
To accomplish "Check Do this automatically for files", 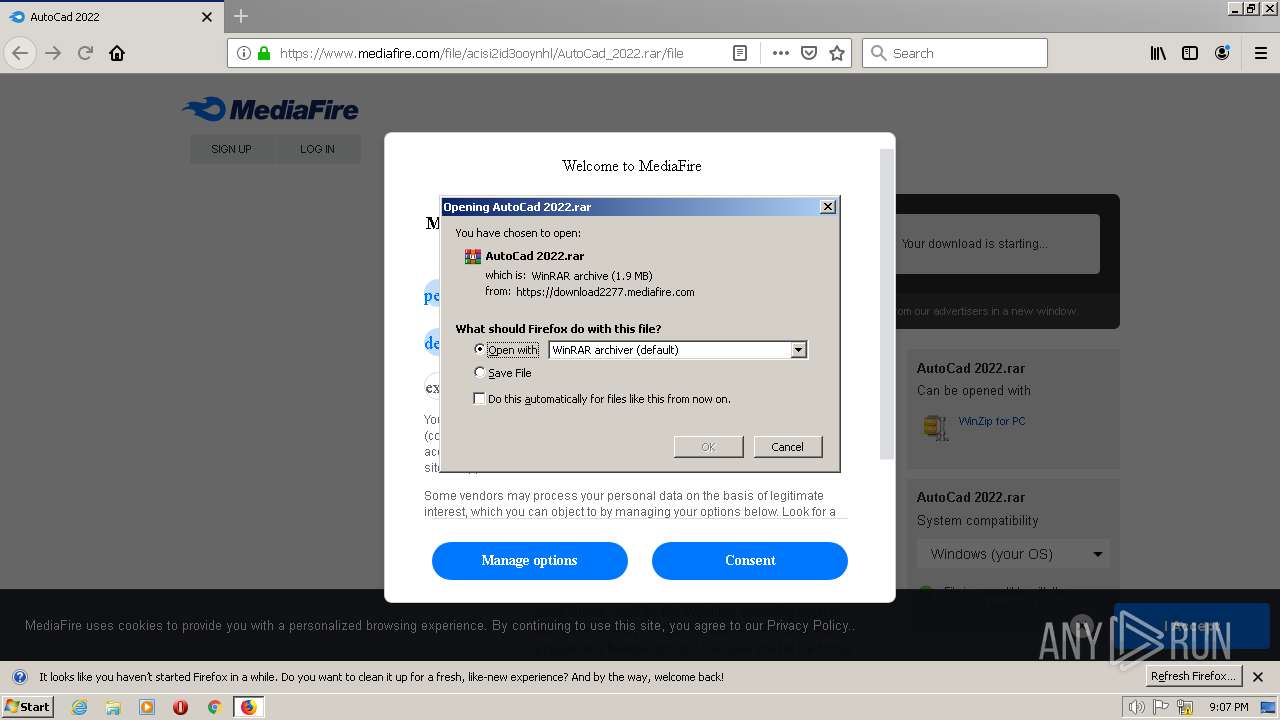I will [480, 398].
